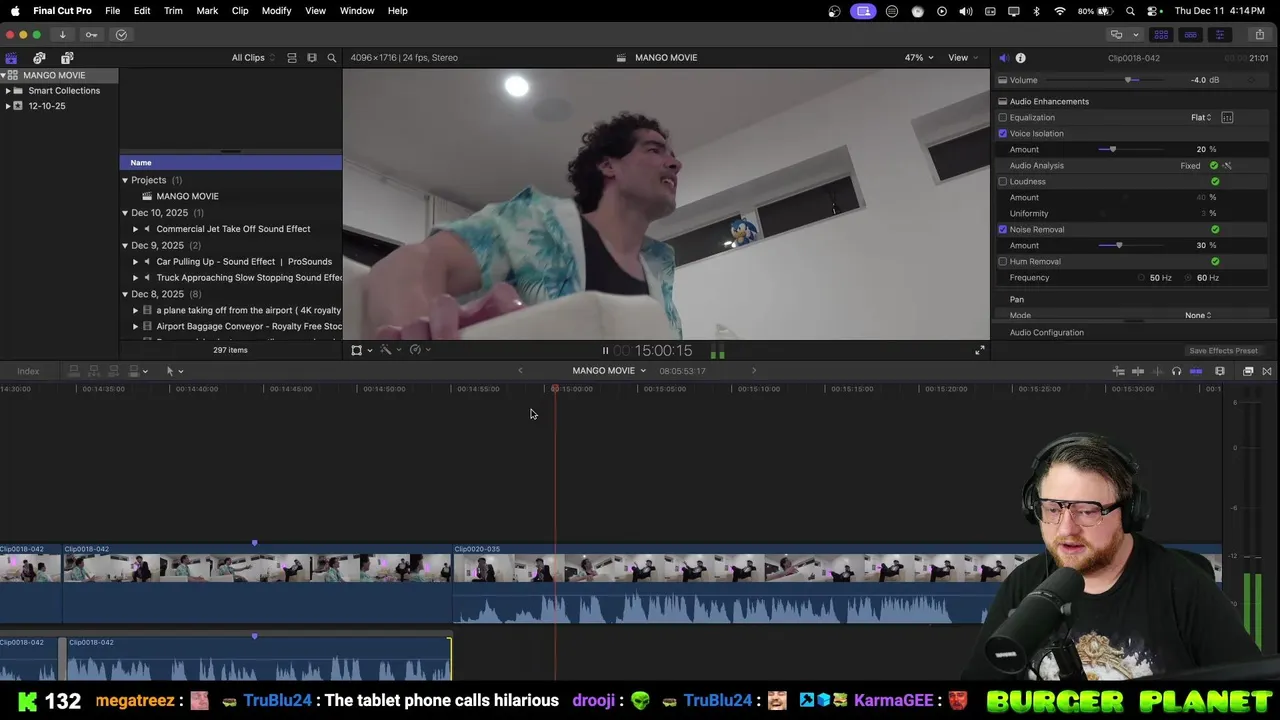Expand the Smart Collections folder
This screenshot has width=1280, height=720.
9,91
